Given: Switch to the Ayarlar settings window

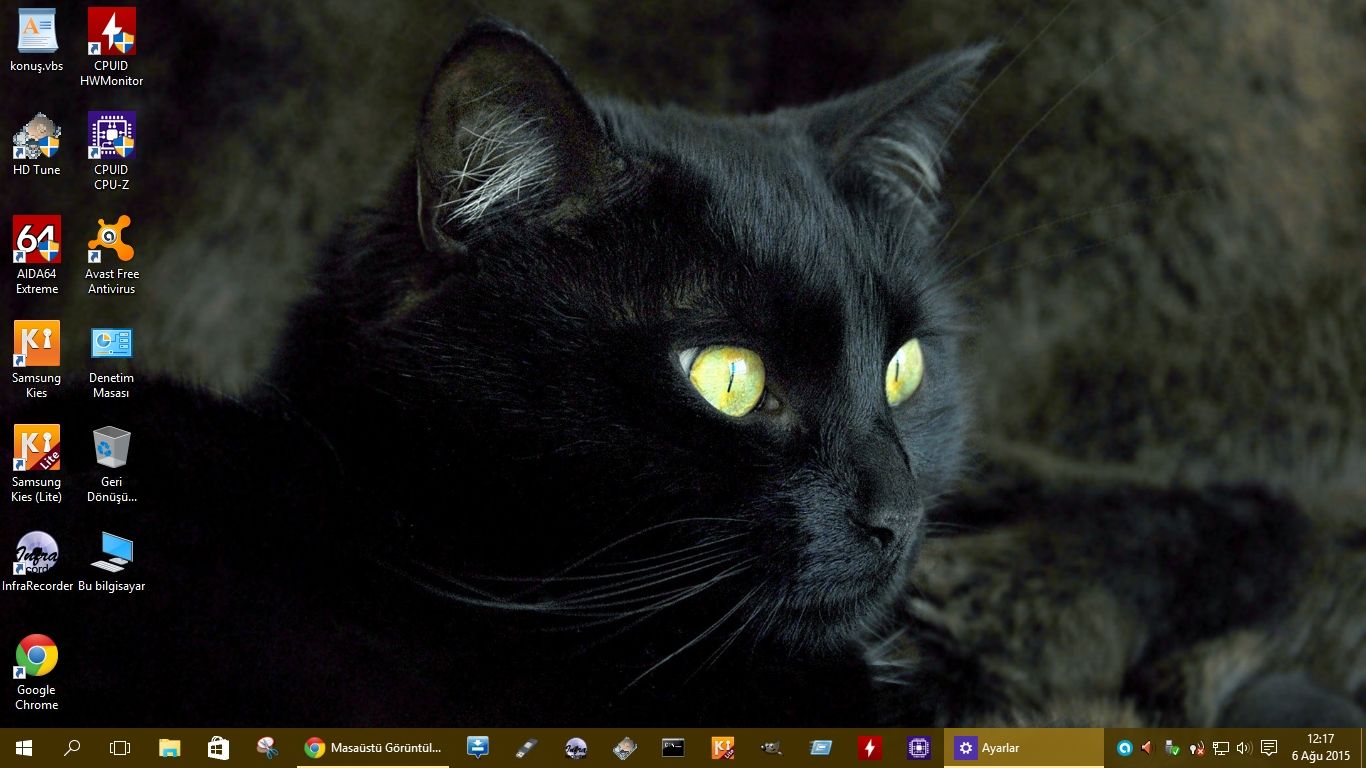Looking at the screenshot, I should coord(1023,748).
